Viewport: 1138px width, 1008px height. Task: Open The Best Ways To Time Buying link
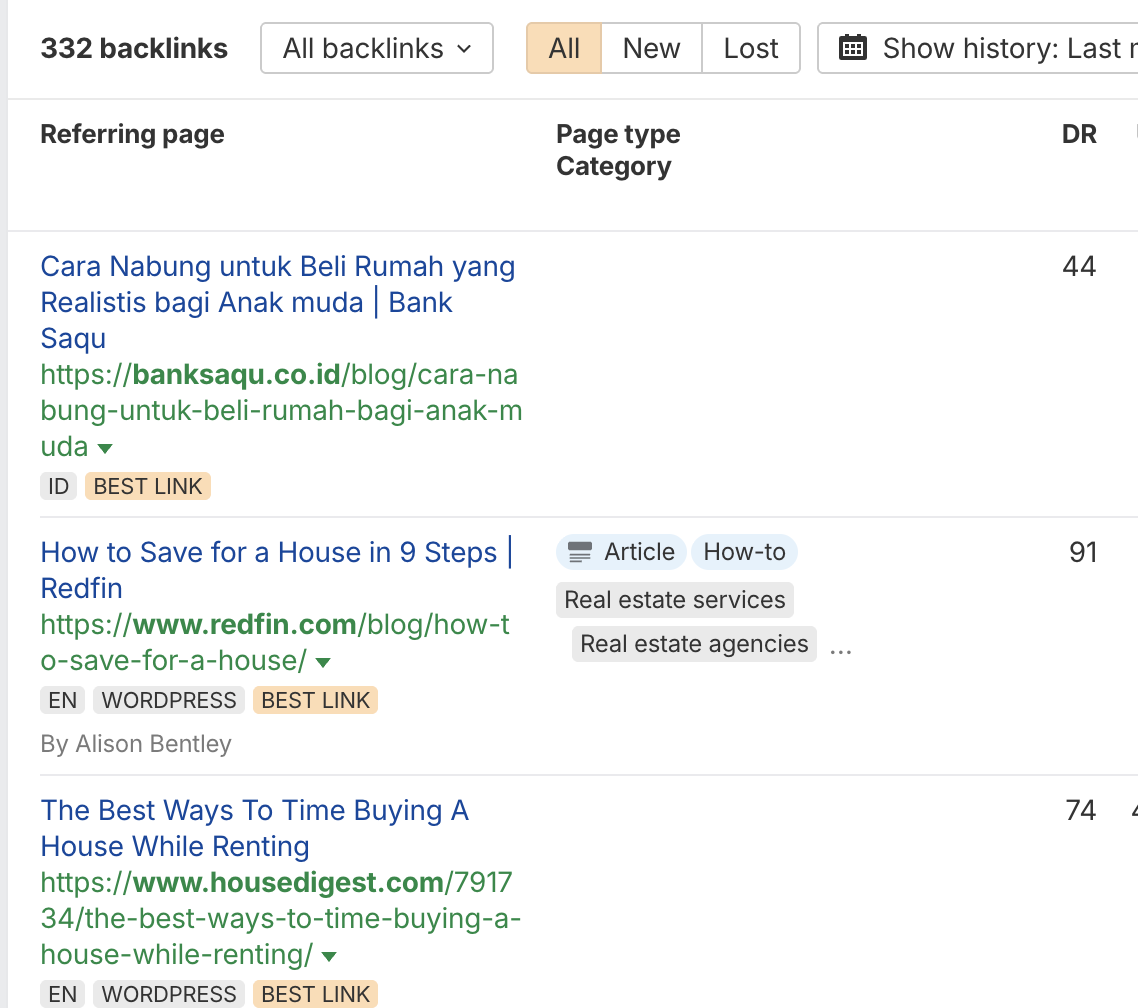(x=254, y=811)
